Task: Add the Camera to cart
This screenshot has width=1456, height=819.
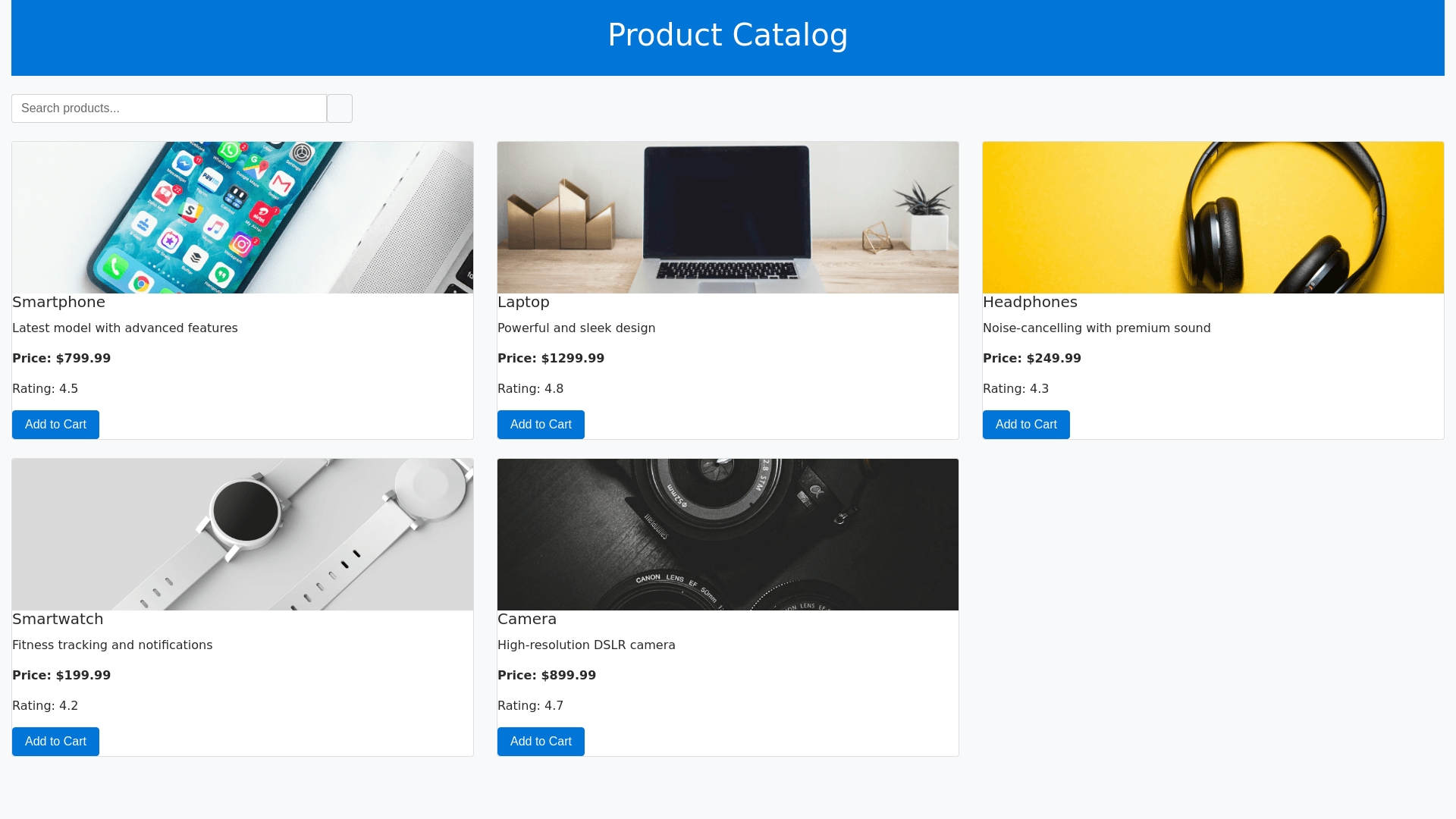Action: pos(541,742)
